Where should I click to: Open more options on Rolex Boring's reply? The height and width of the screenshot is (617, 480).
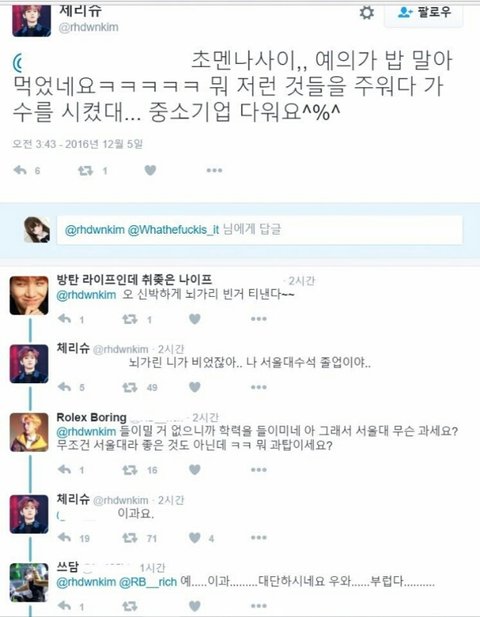pyautogui.click(x=259, y=469)
